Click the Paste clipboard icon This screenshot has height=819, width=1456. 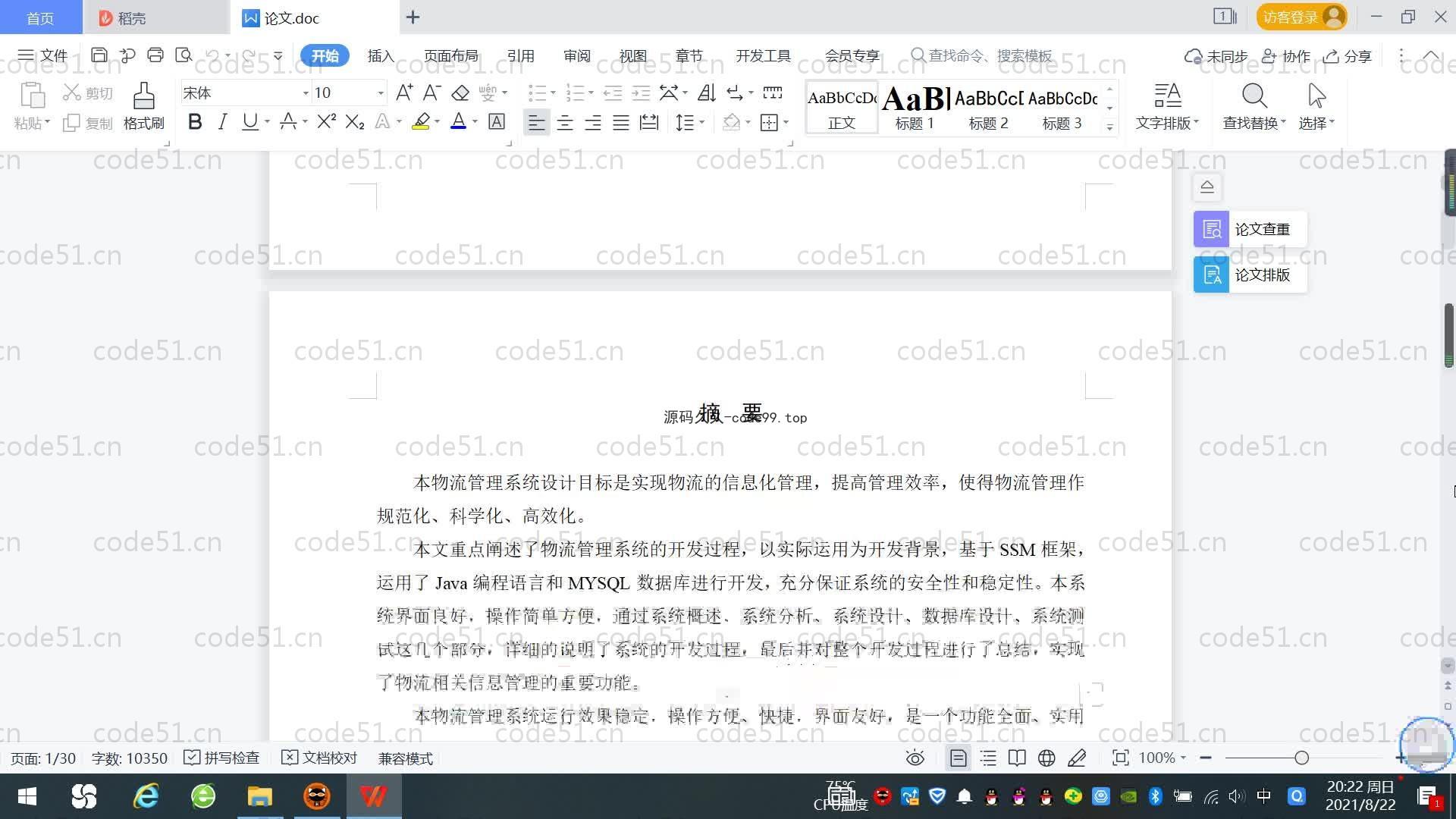coord(32,96)
